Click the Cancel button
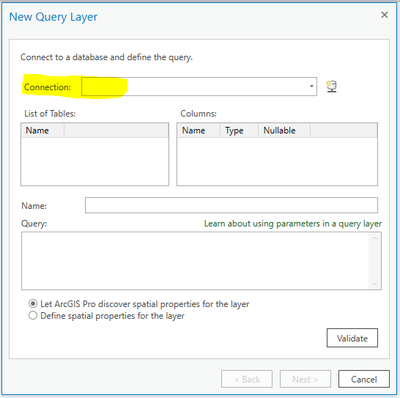Image resolution: width=400 pixels, height=398 pixels. point(364,379)
